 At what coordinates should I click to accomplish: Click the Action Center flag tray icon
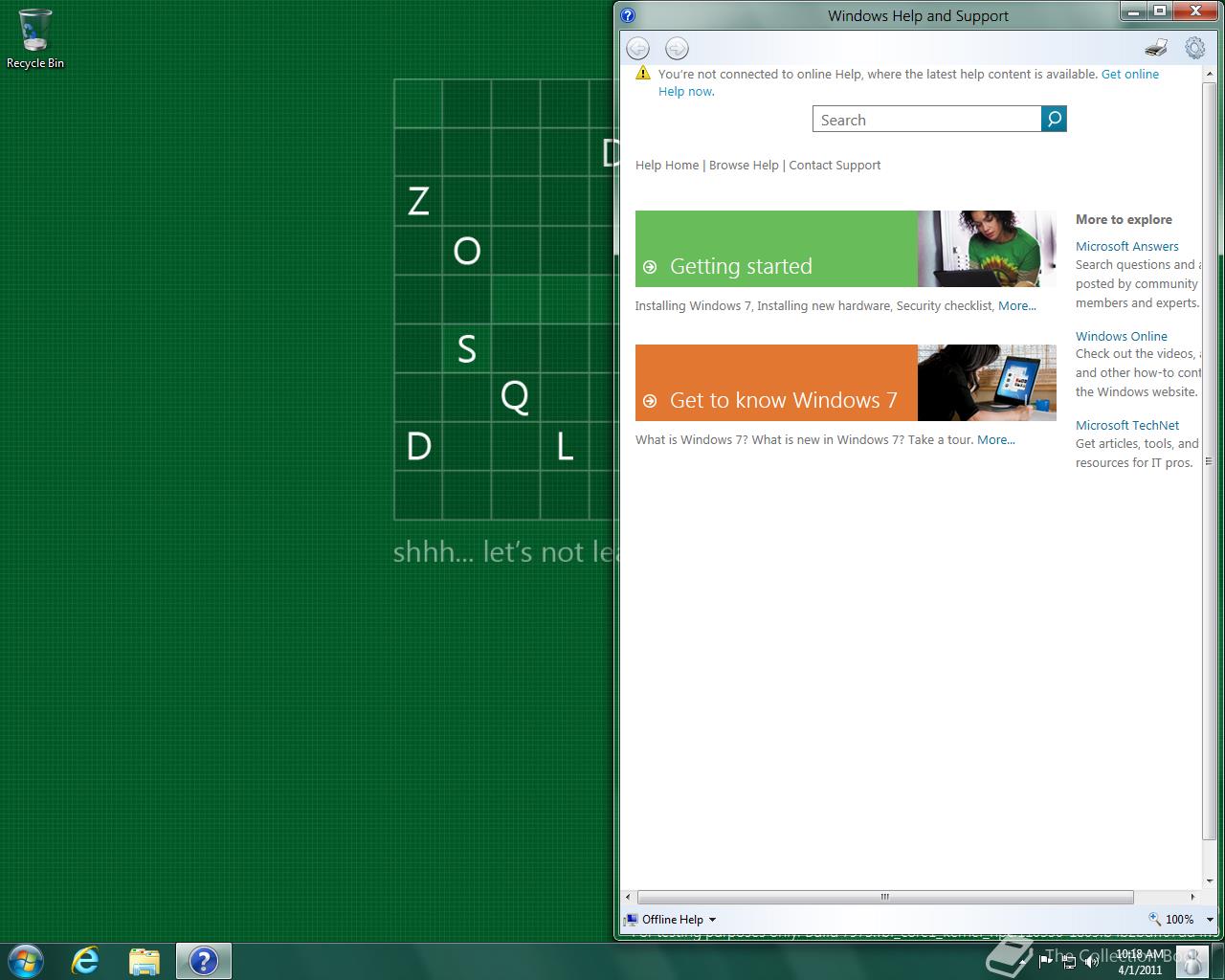tap(1045, 961)
